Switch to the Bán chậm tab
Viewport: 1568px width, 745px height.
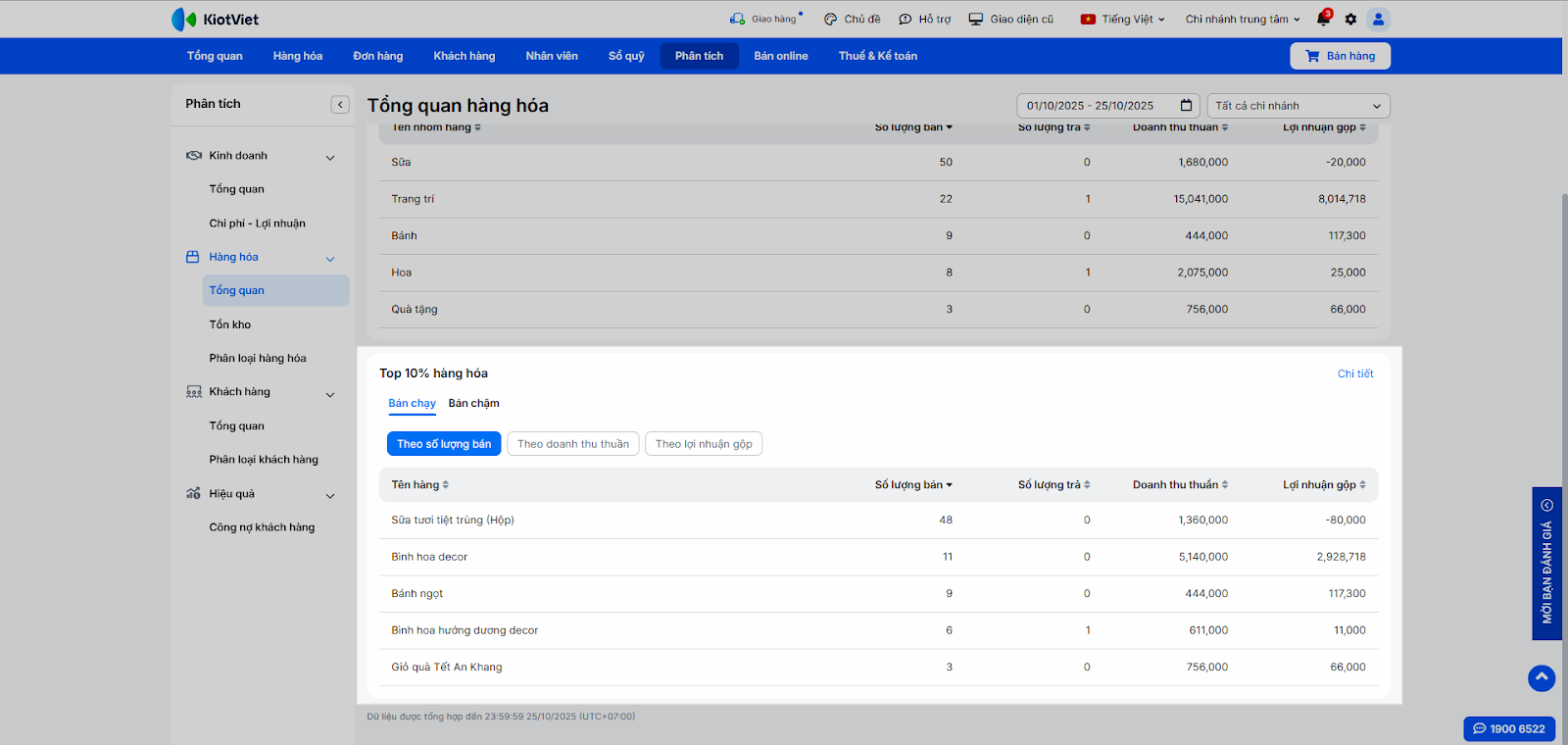473,403
